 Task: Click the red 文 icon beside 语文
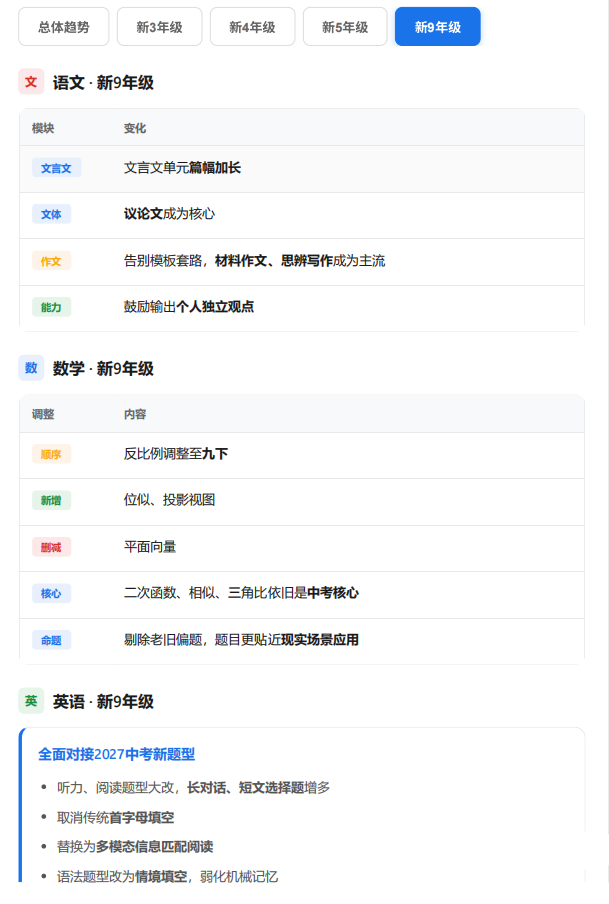(x=31, y=82)
